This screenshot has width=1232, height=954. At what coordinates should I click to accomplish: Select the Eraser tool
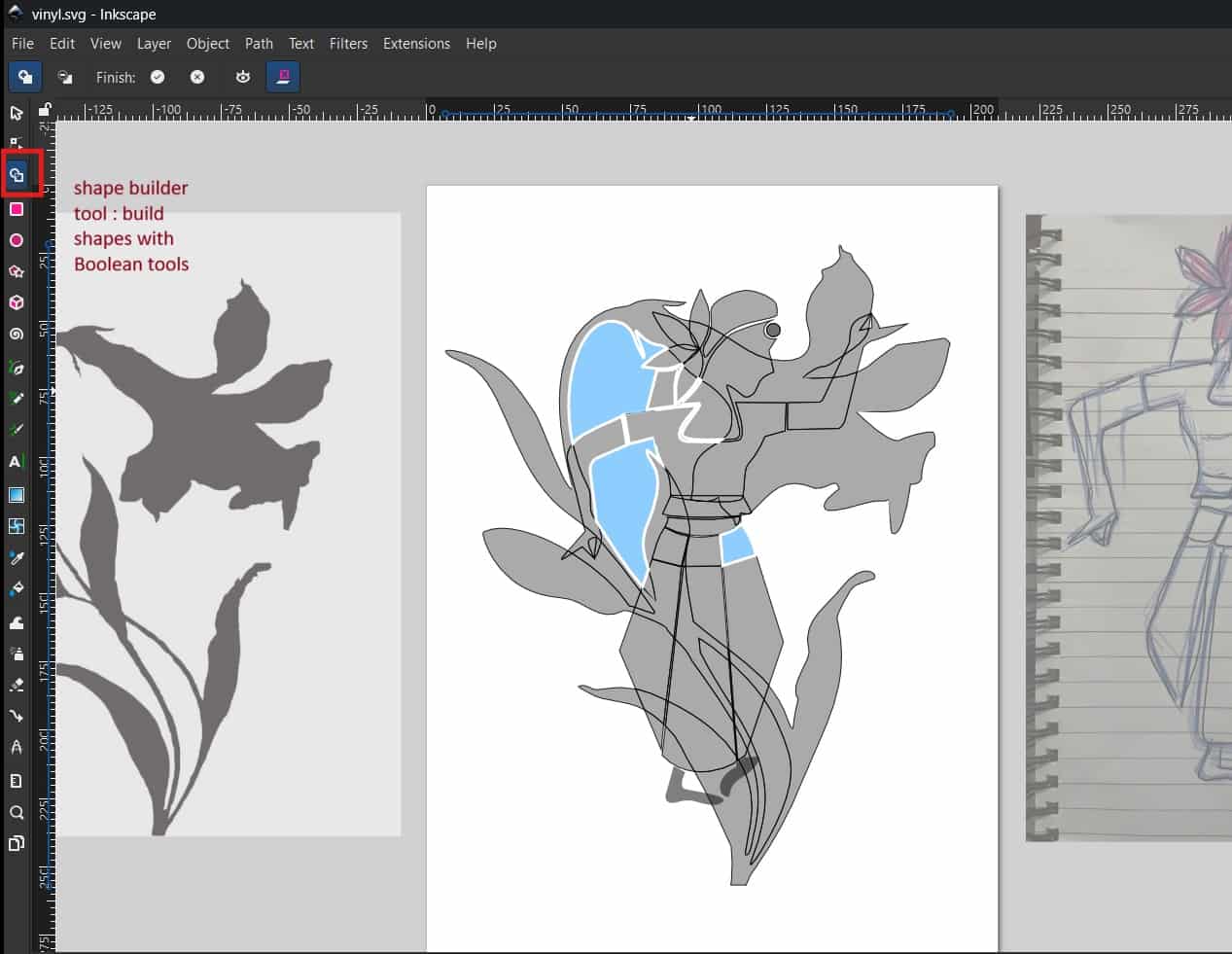click(x=17, y=685)
